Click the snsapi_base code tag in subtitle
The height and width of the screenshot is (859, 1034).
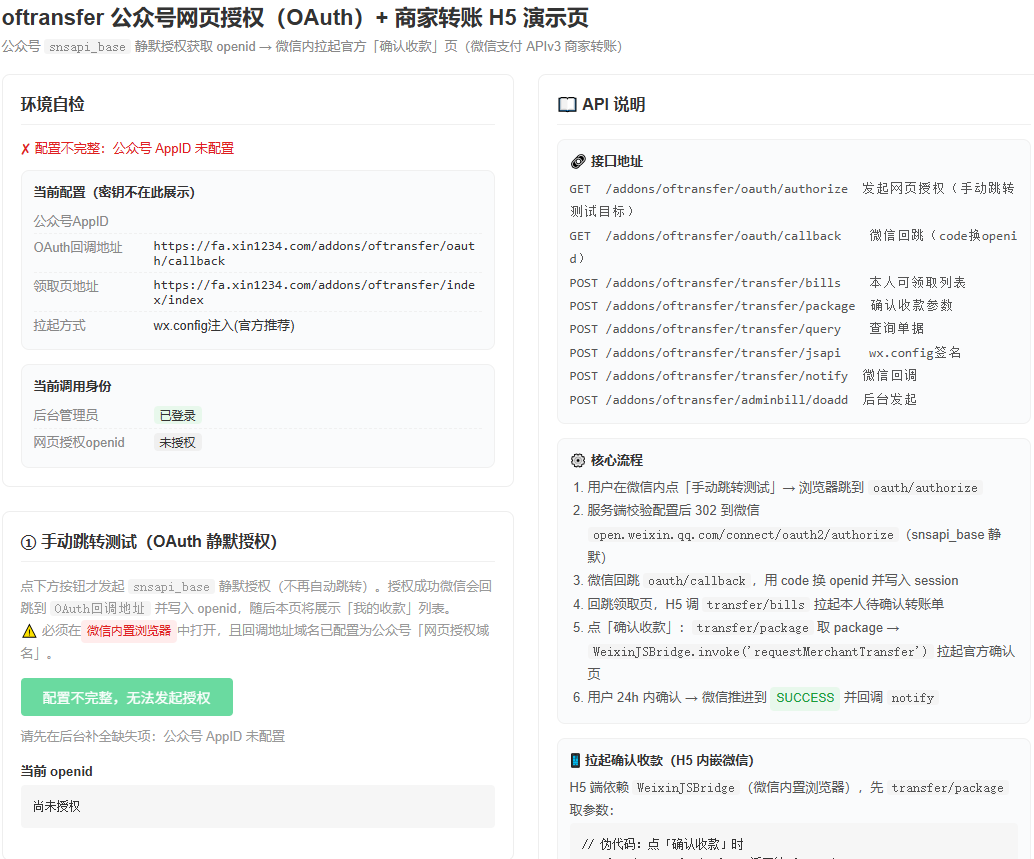point(87,47)
